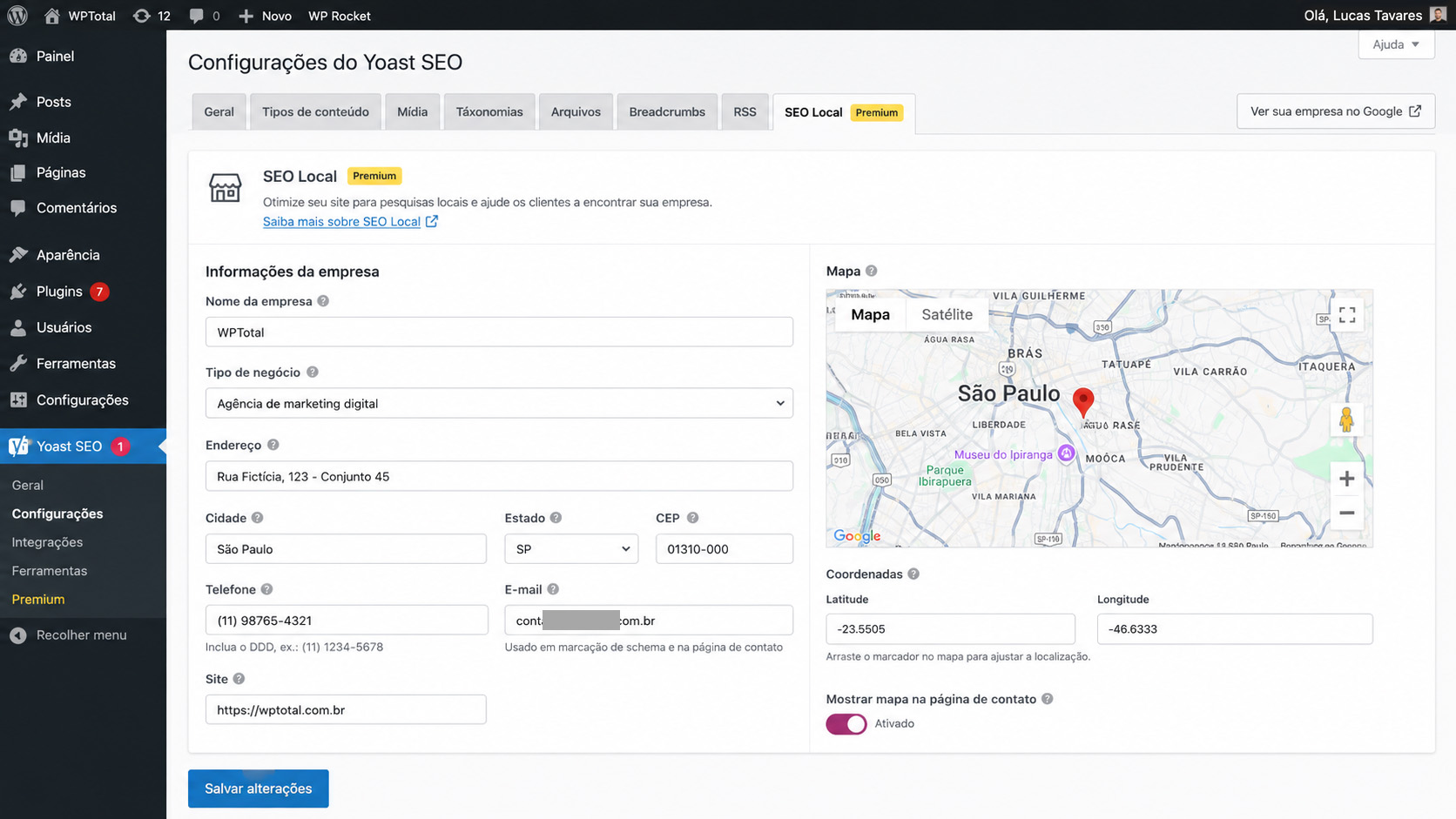Click the Nome da empresa input field
This screenshot has width=1456, height=819.
click(x=499, y=332)
